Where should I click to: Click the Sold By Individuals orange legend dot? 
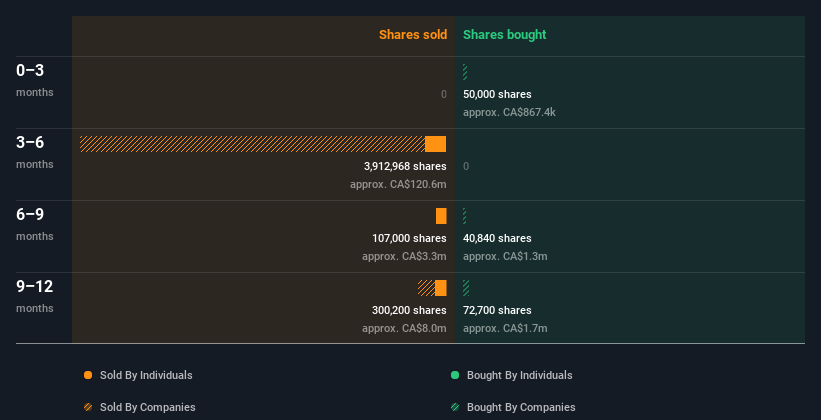click(88, 375)
